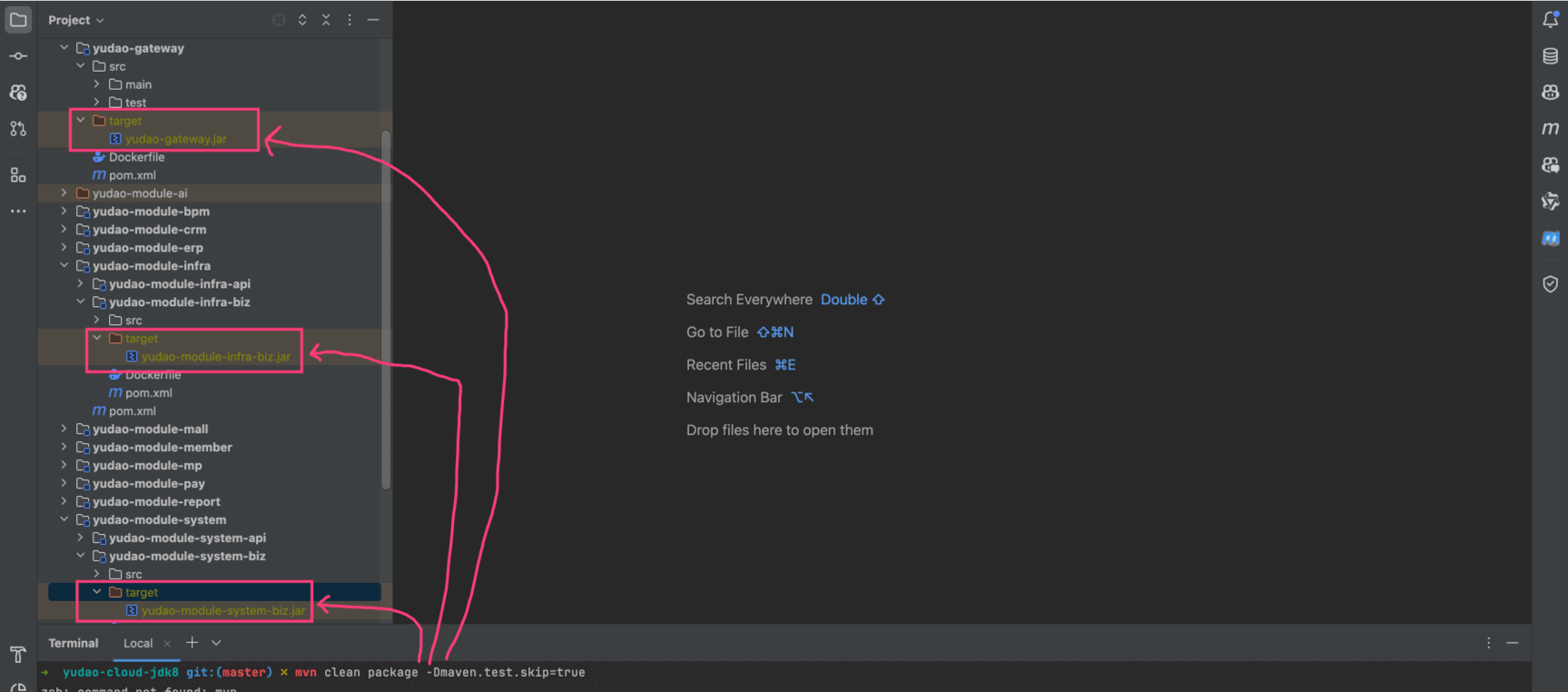Open the Database tool window icon
This screenshot has width=1568, height=692.
[x=1550, y=56]
